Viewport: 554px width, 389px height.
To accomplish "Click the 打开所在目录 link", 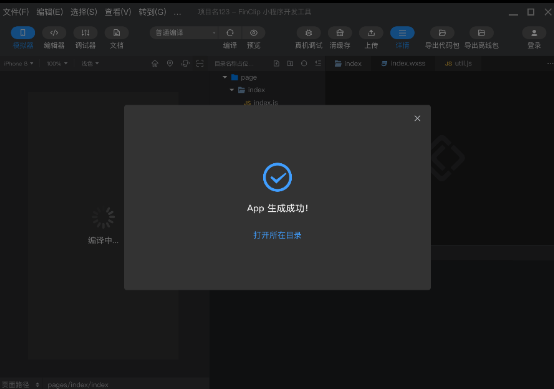I will pyautogui.click(x=277, y=235).
